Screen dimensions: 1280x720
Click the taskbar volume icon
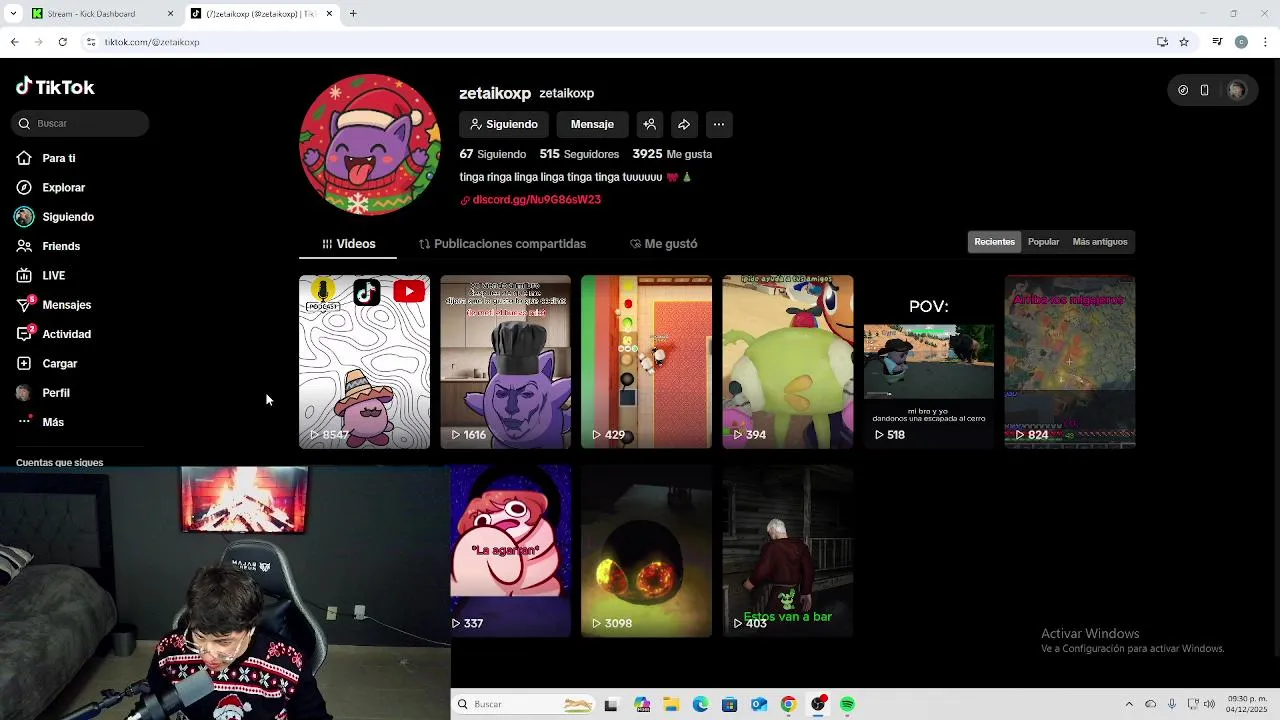[x=1209, y=704]
